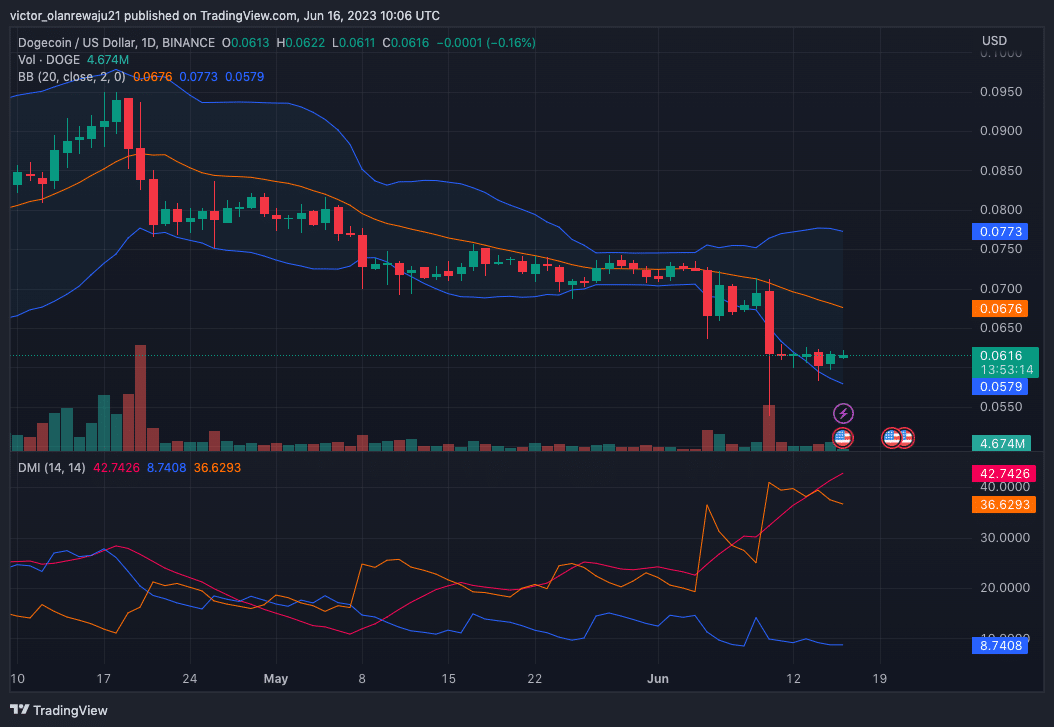Viewport: 1054px width, 727px height.
Task: Click the USD currency label on price axis
Action: point(994,41)
